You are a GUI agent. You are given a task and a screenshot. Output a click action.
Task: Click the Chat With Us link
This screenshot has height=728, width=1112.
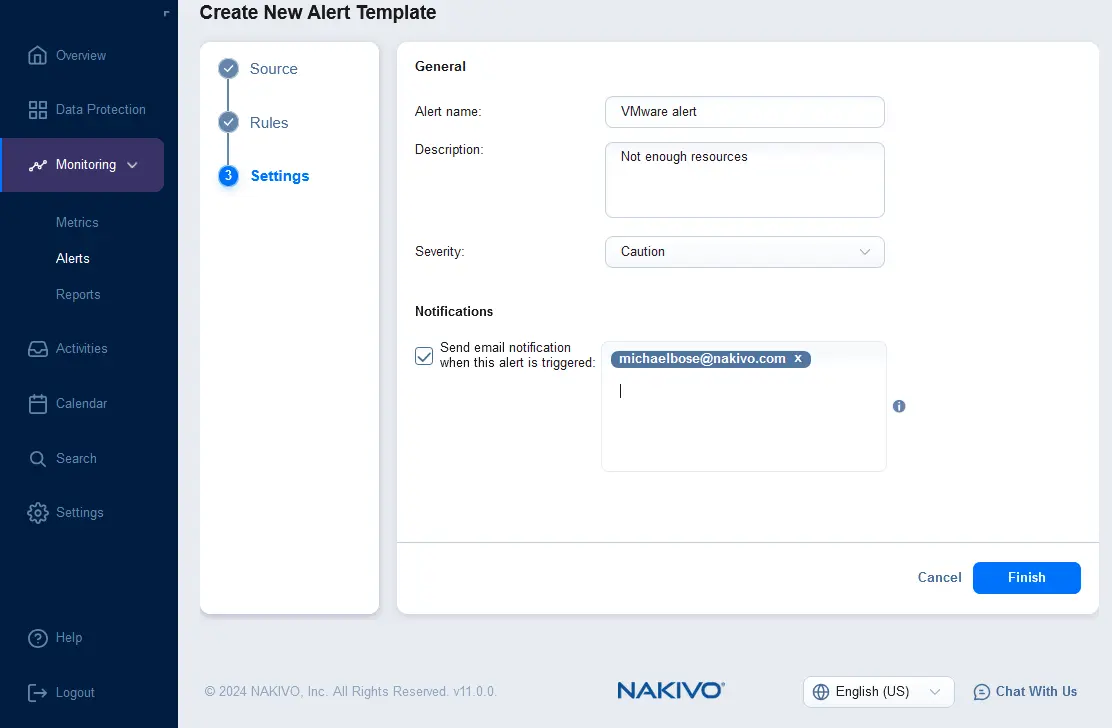(x=1036, y=692)
